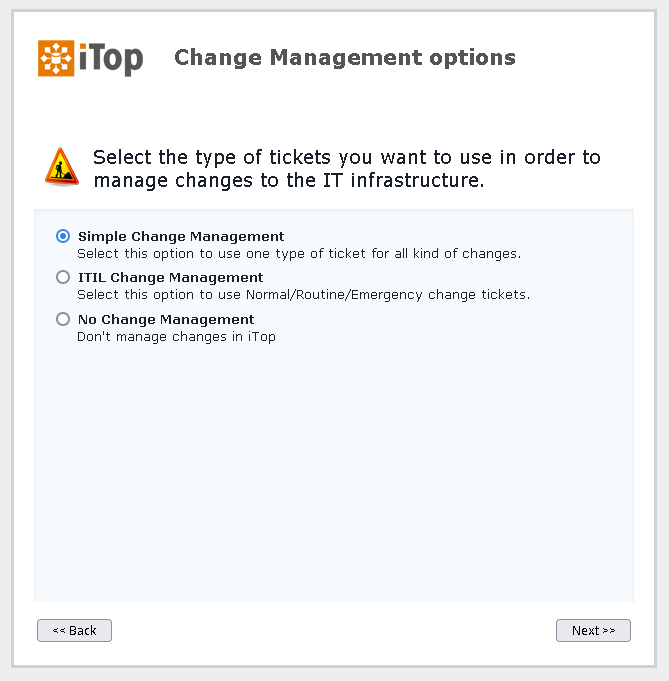Click the Change Management options heading
Screen dimensions: 669x681
(x=345, y=58)
